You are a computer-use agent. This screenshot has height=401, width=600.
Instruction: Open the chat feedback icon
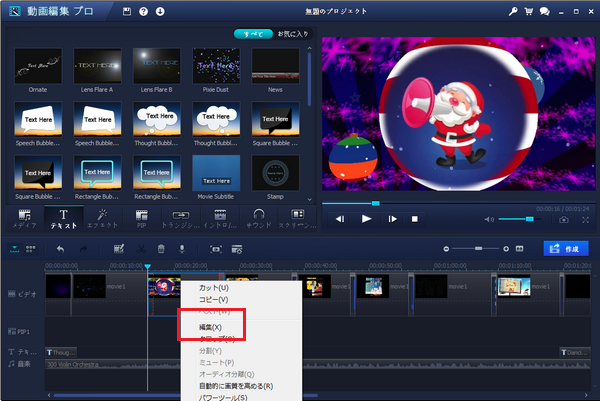[x=545, y=12]
